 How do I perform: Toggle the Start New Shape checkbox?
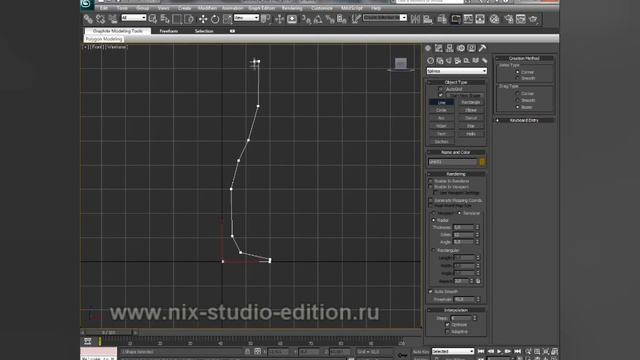click(x=441, y=95)
